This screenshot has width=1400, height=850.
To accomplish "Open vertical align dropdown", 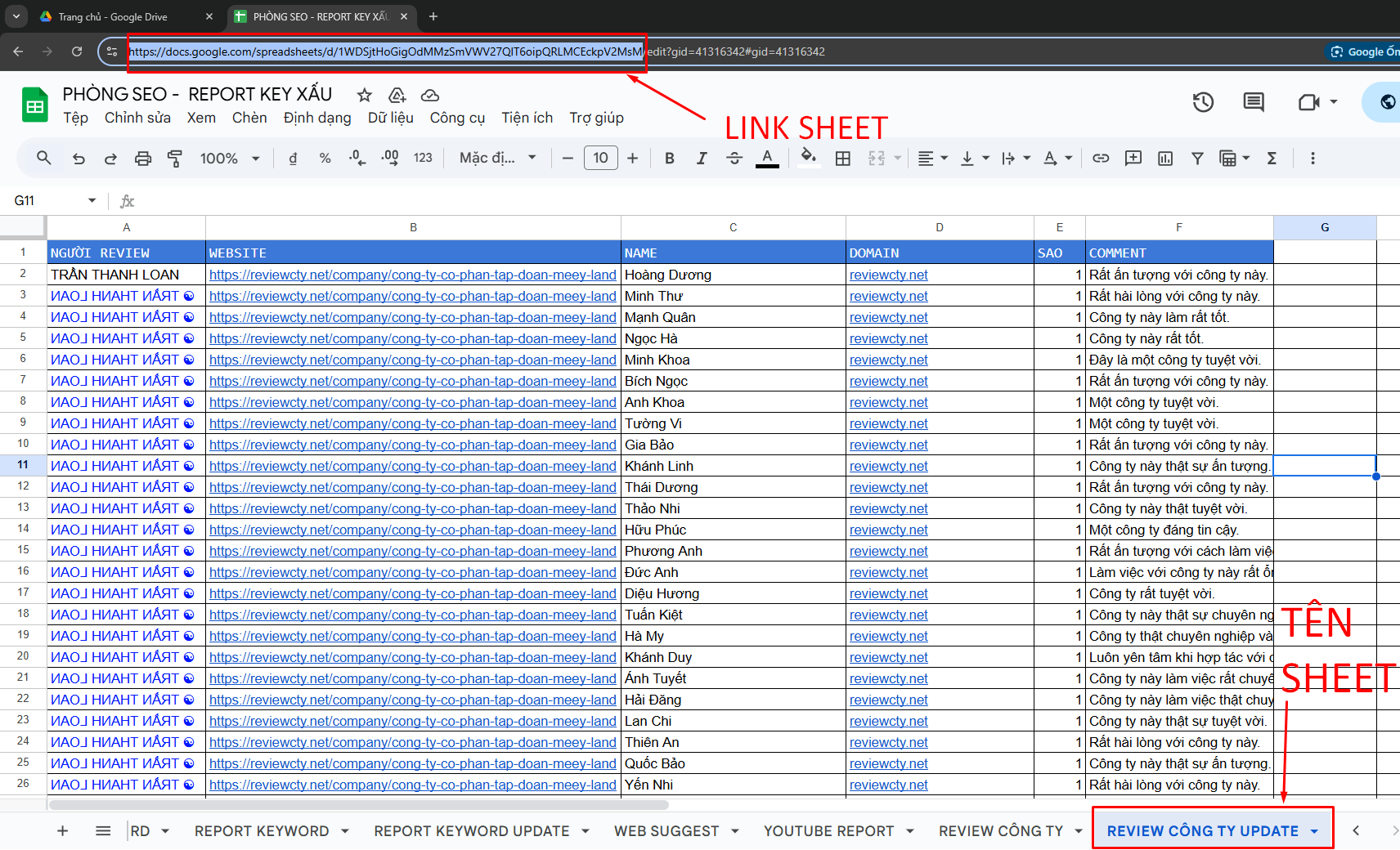I will (x=974, y=158).
